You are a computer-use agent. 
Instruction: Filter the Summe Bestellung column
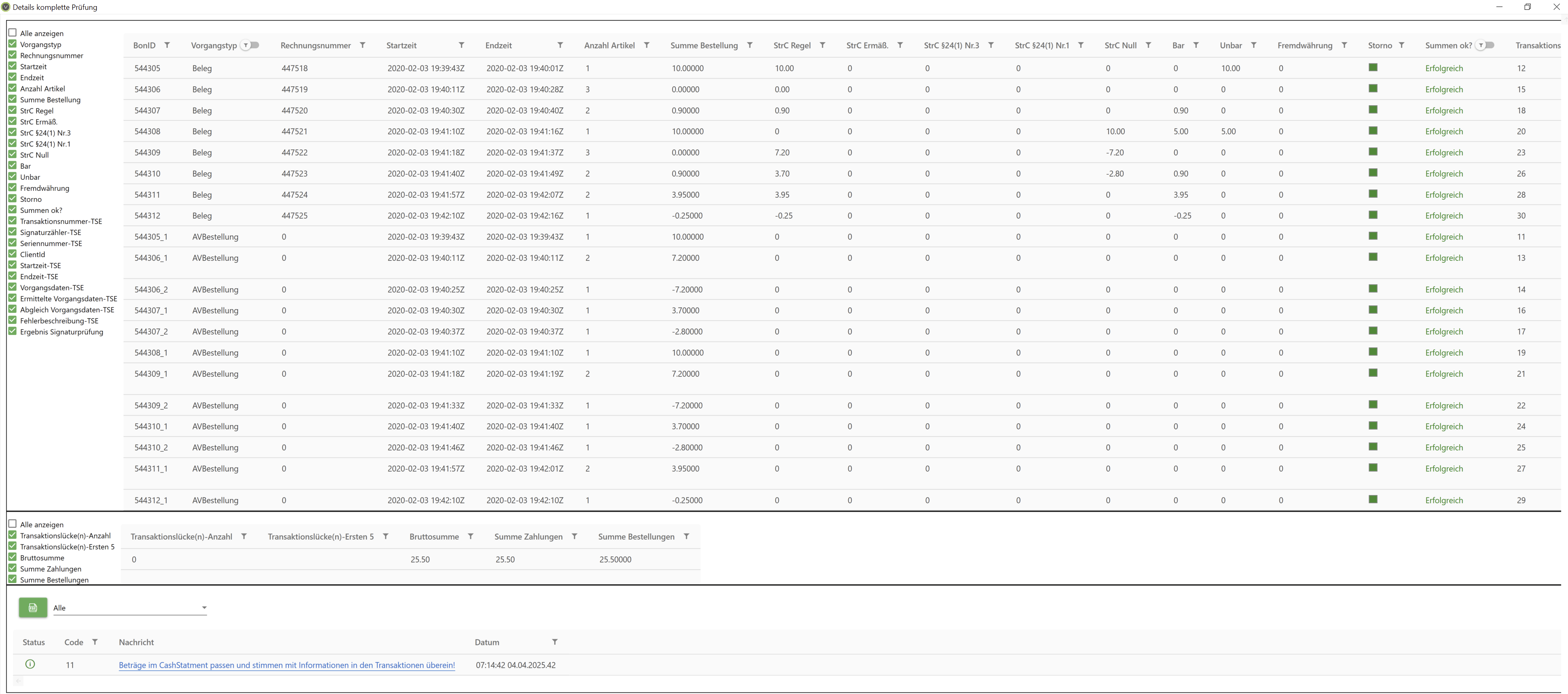[749, 45]
